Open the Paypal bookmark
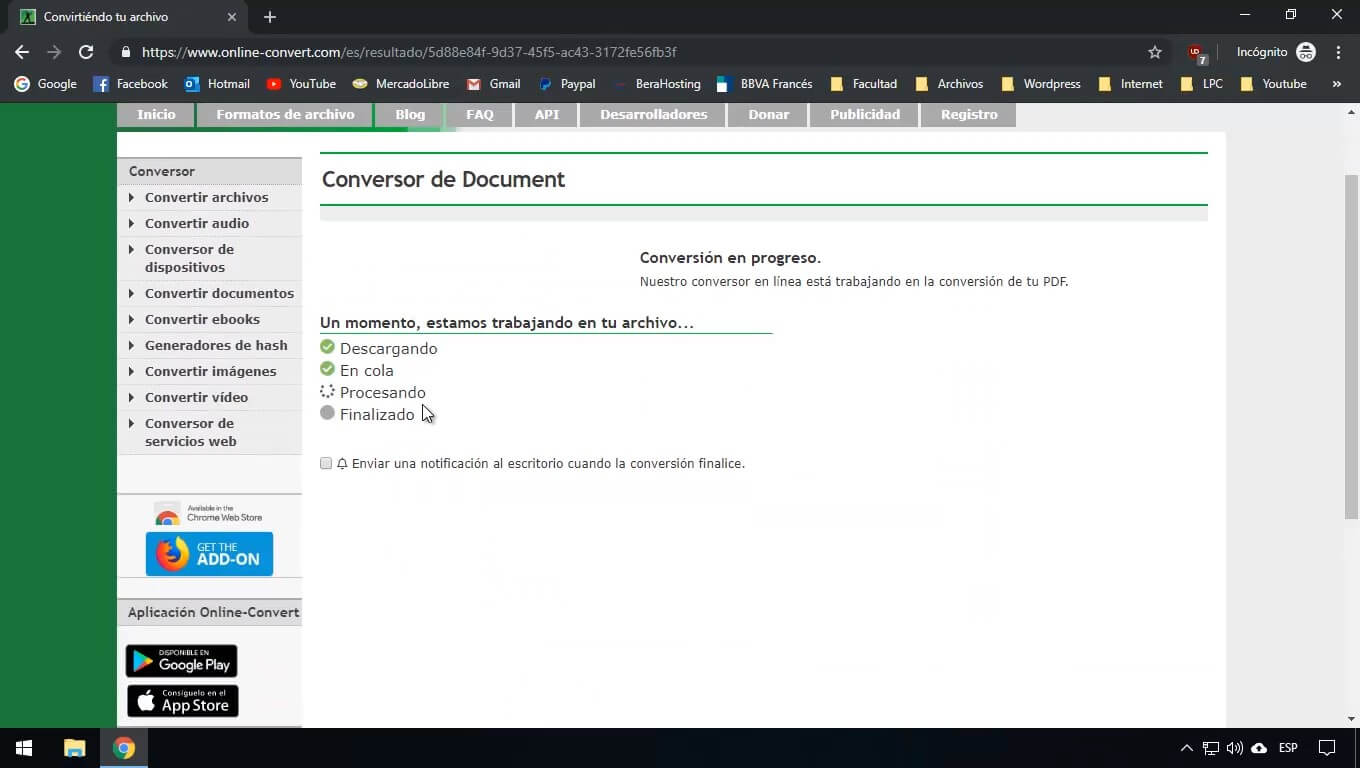The image size is (1360, 768). pyautogui.click(x=567, y=84)
